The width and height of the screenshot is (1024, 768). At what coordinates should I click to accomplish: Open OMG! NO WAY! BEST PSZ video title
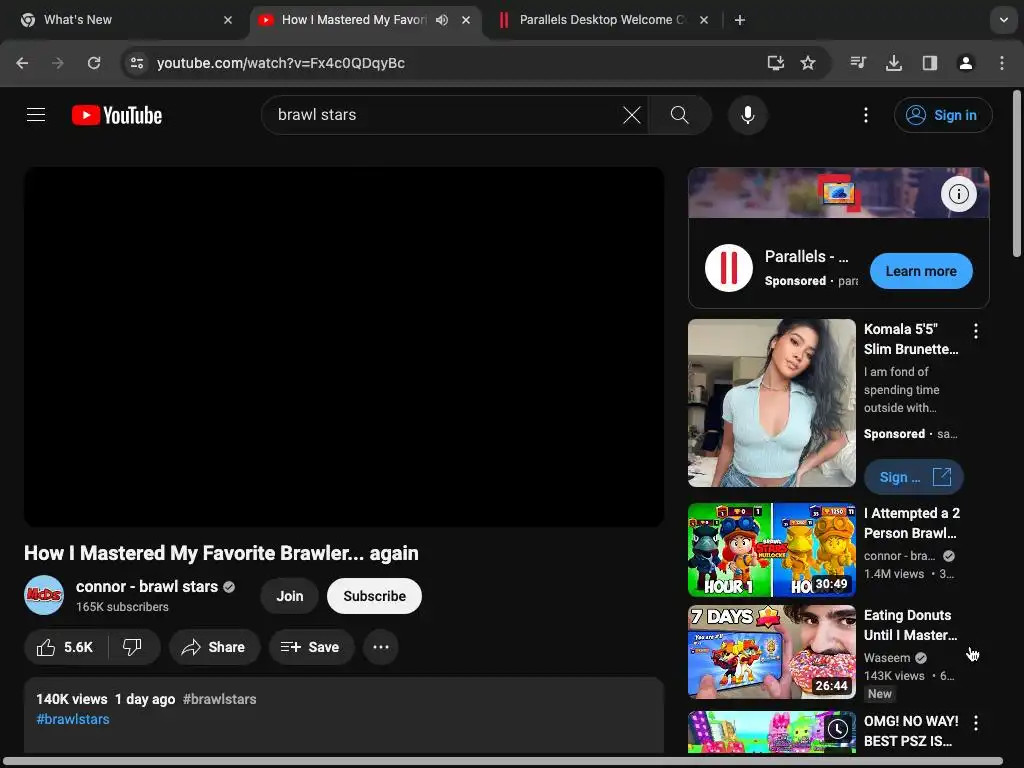[911, 731]
